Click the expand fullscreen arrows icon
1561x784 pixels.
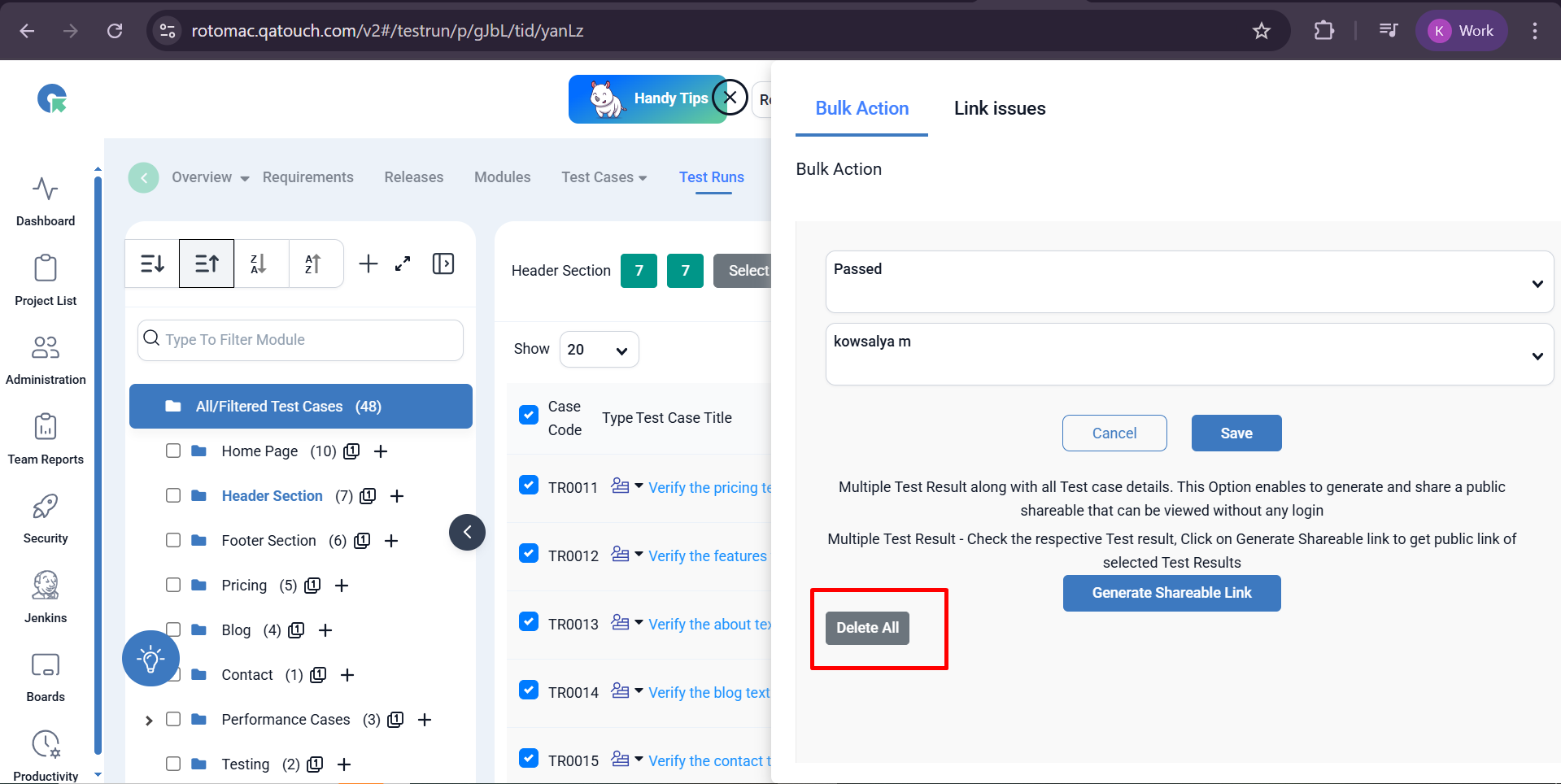pos(403,264)
